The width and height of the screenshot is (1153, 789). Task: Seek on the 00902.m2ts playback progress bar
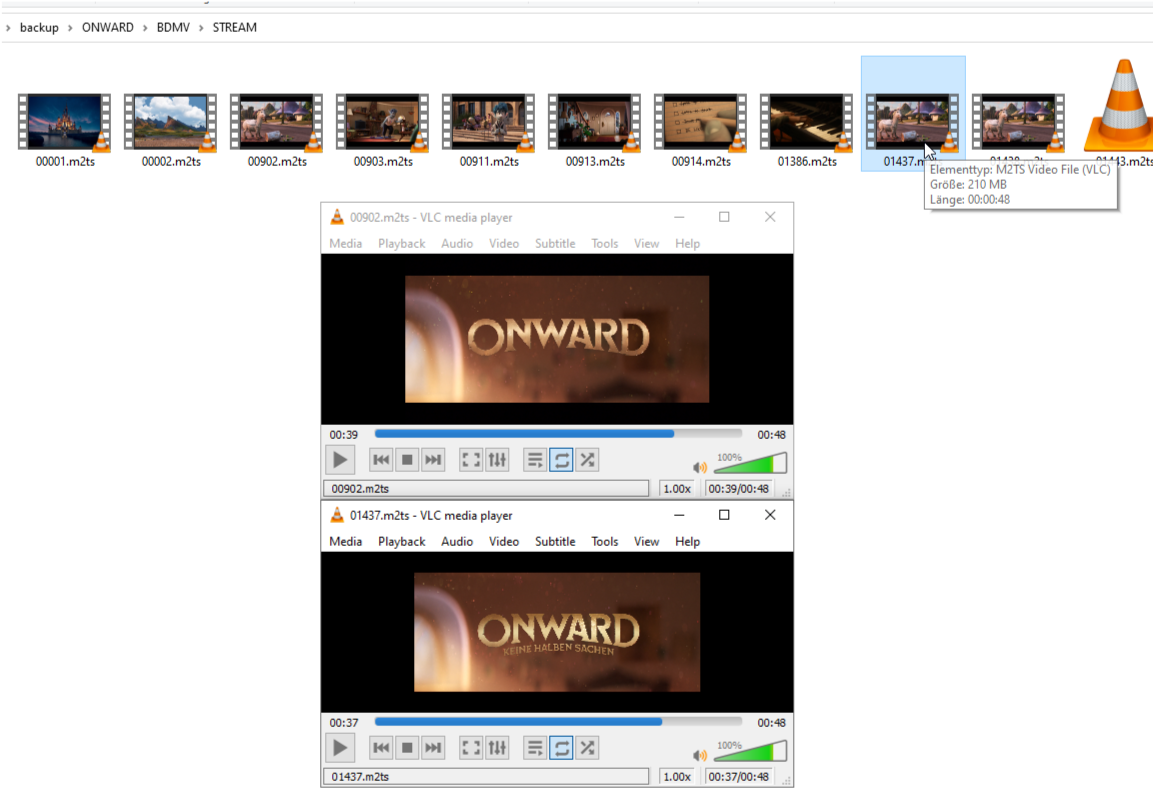558,434
